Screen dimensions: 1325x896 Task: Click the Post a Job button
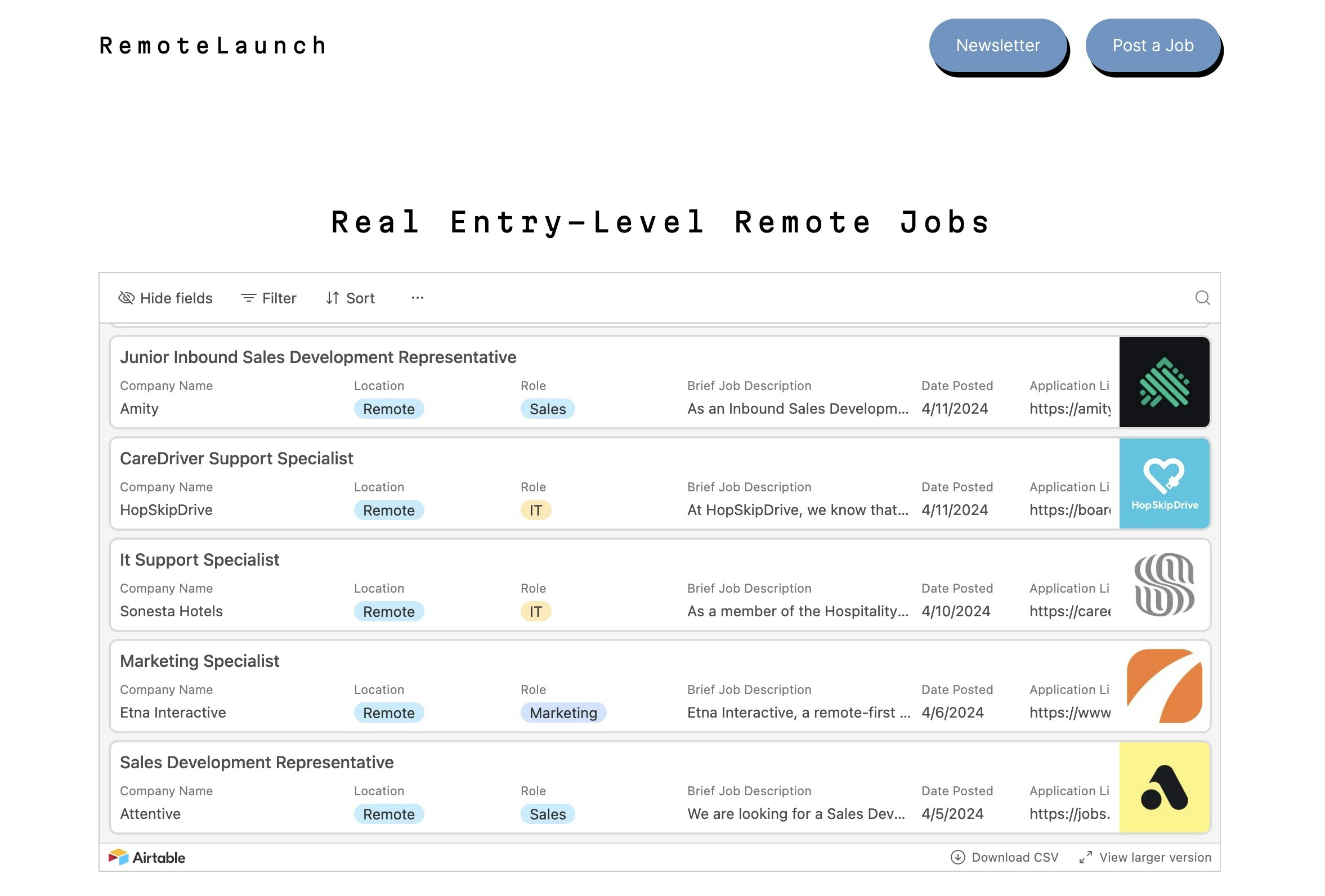coord(1152,45)
